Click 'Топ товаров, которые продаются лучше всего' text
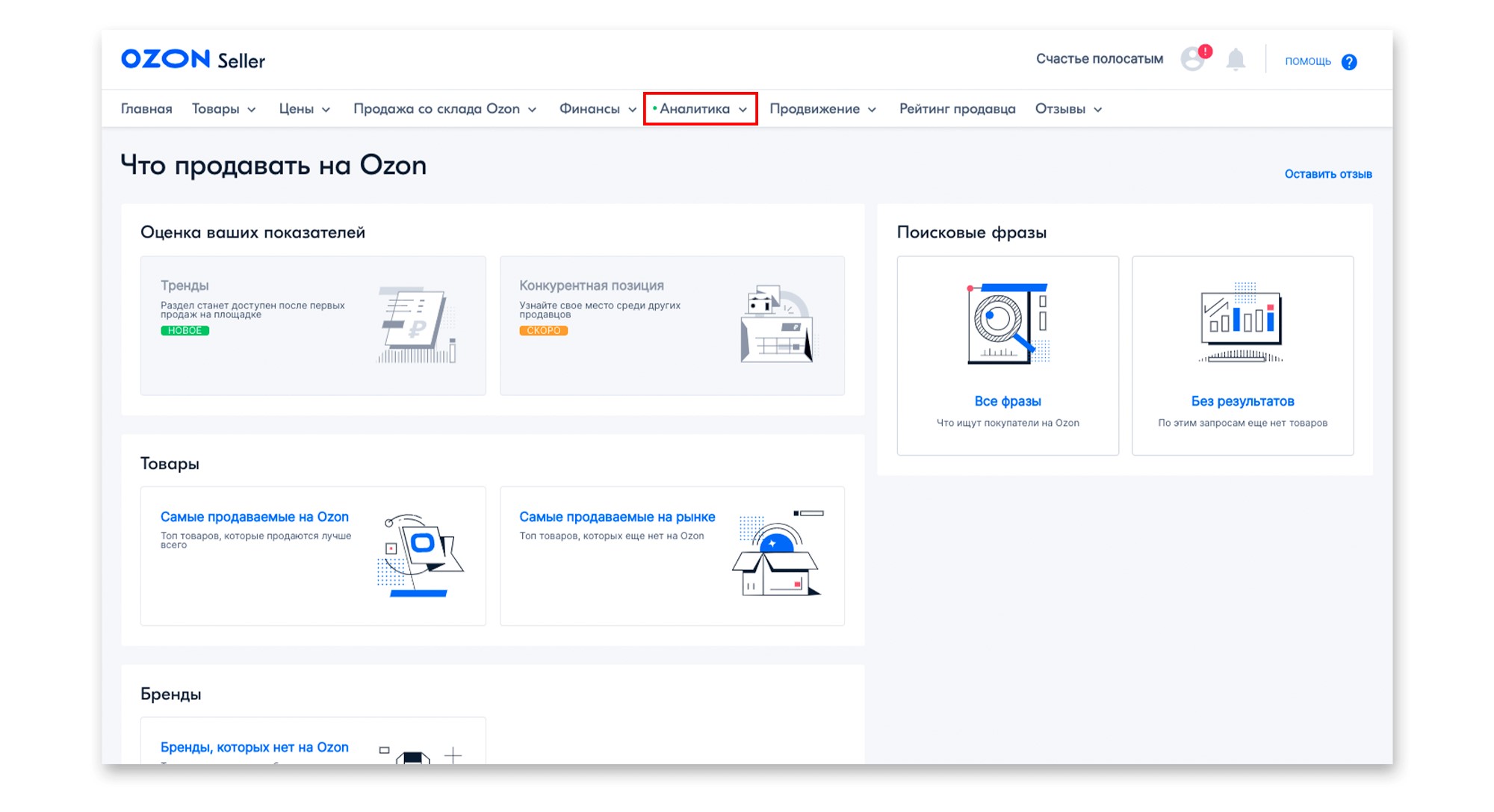Screen dimensions: 1494x812 (x=255, y=540)
